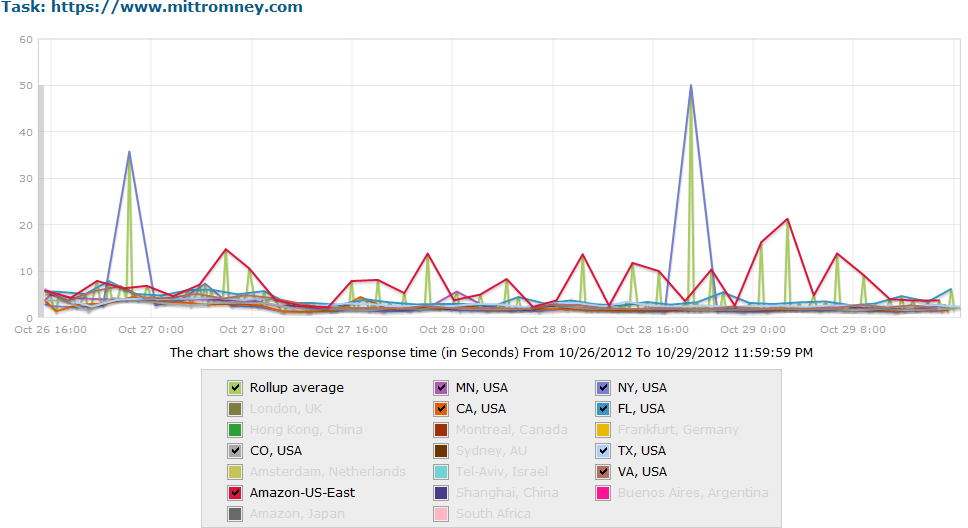Click the Oct 29 8:00 axis label
The width and height of the screenshot is (968, 528).
(853, 330)
